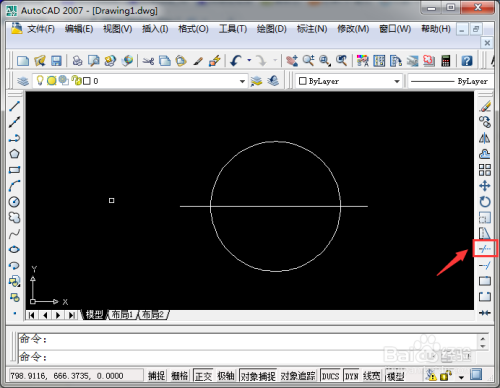Select the Trim modify tool

click(x=485, y=249)
